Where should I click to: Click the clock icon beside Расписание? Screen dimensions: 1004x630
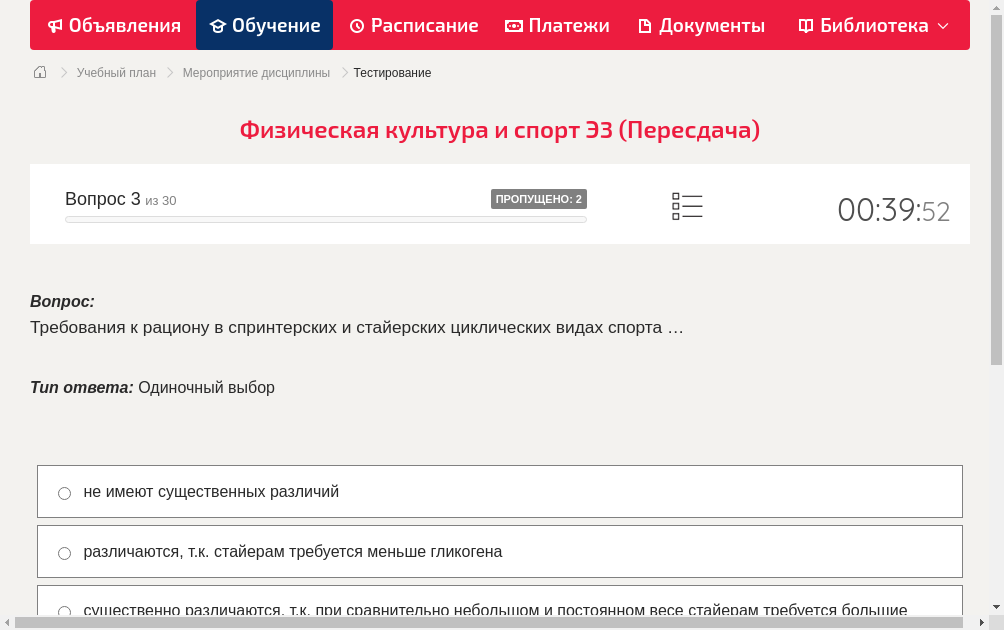coord(356,25)
